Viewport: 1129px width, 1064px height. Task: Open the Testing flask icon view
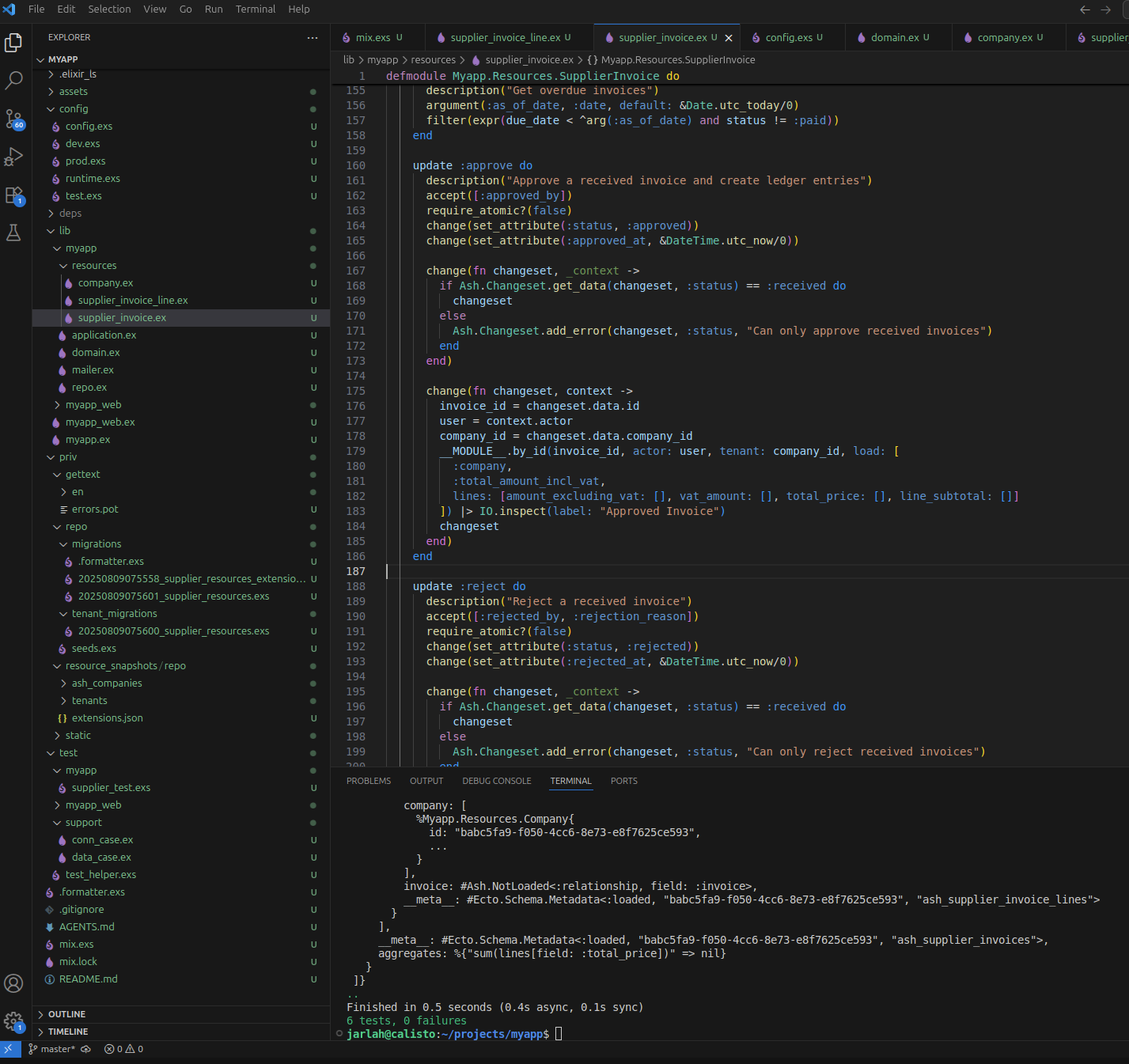[x=14, y=233]
